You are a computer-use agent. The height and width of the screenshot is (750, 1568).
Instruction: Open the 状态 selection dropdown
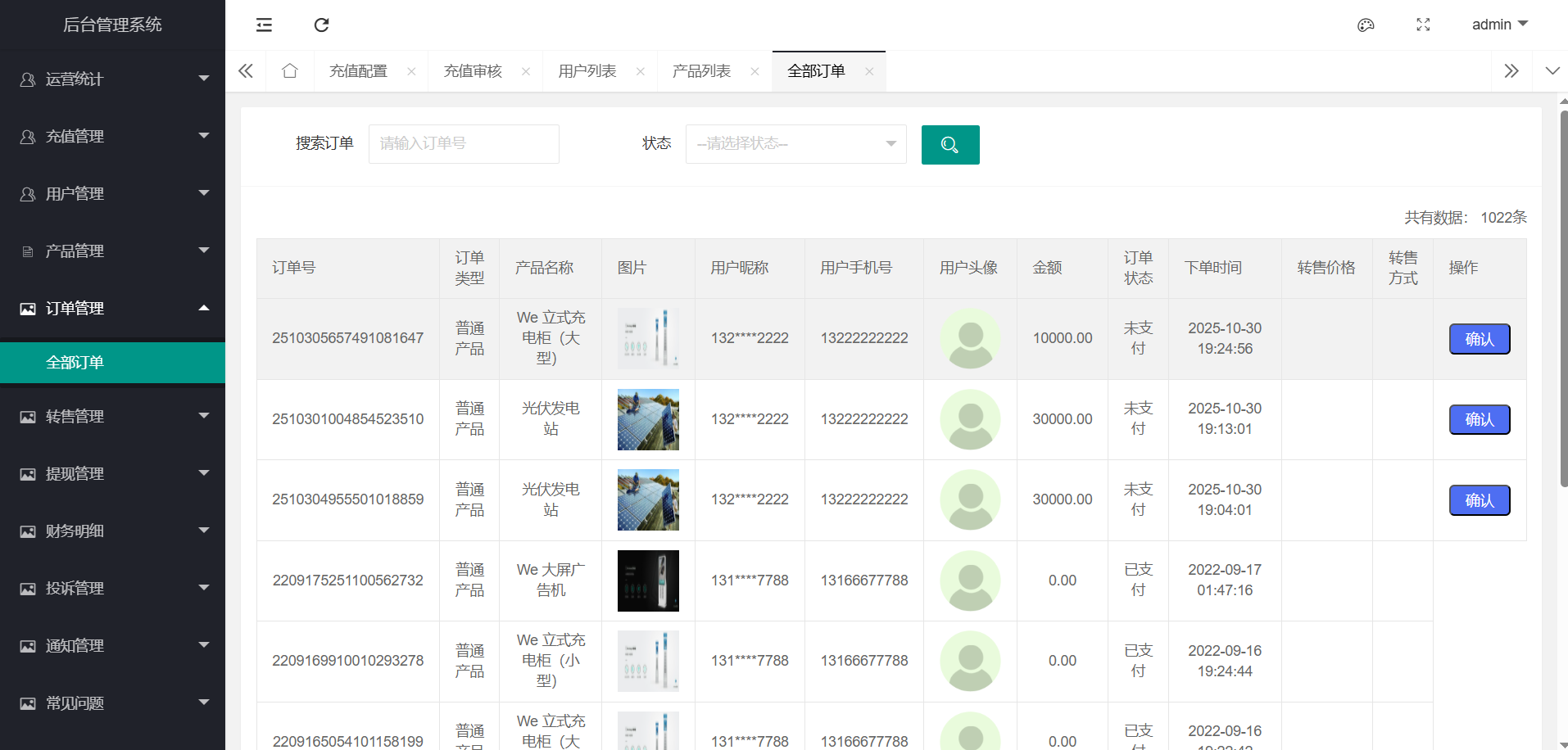(x=795, y=144)
